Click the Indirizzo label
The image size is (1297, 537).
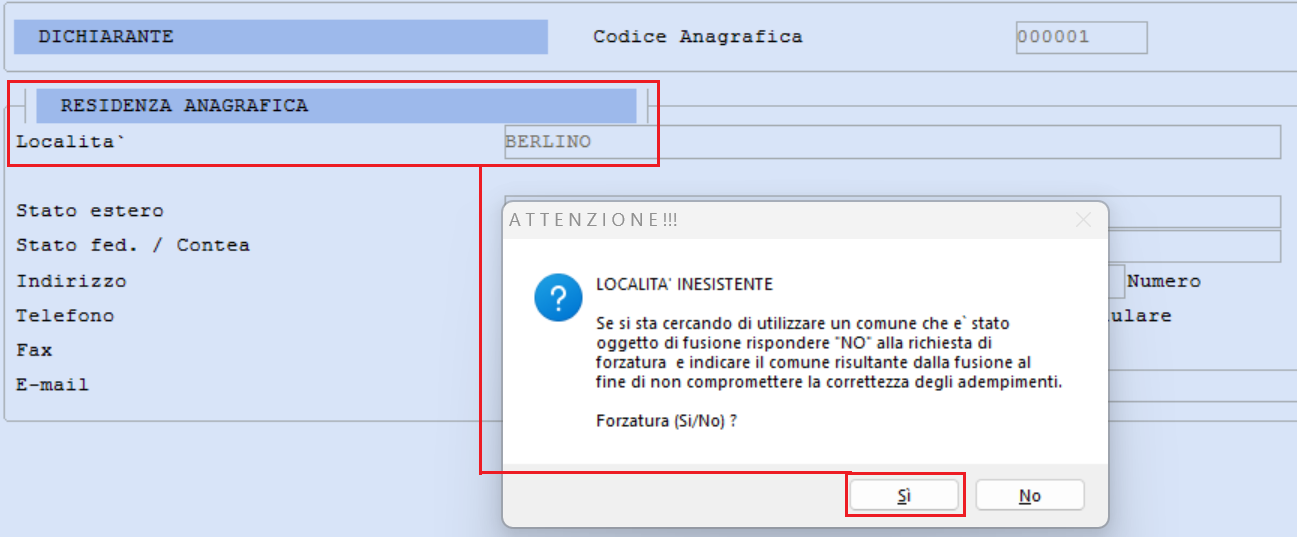(71, 281)
